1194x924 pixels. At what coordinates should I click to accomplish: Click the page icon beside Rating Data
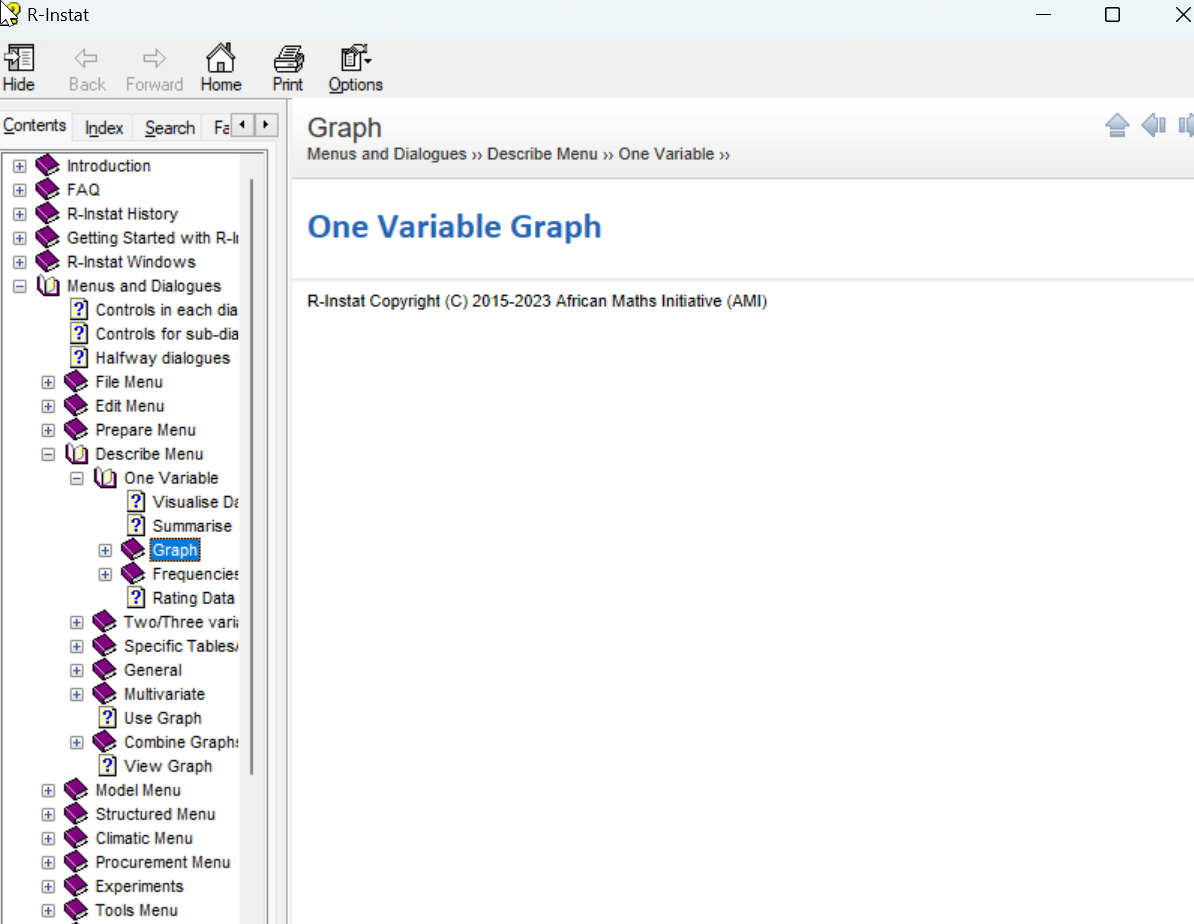[x=136, y=597]
